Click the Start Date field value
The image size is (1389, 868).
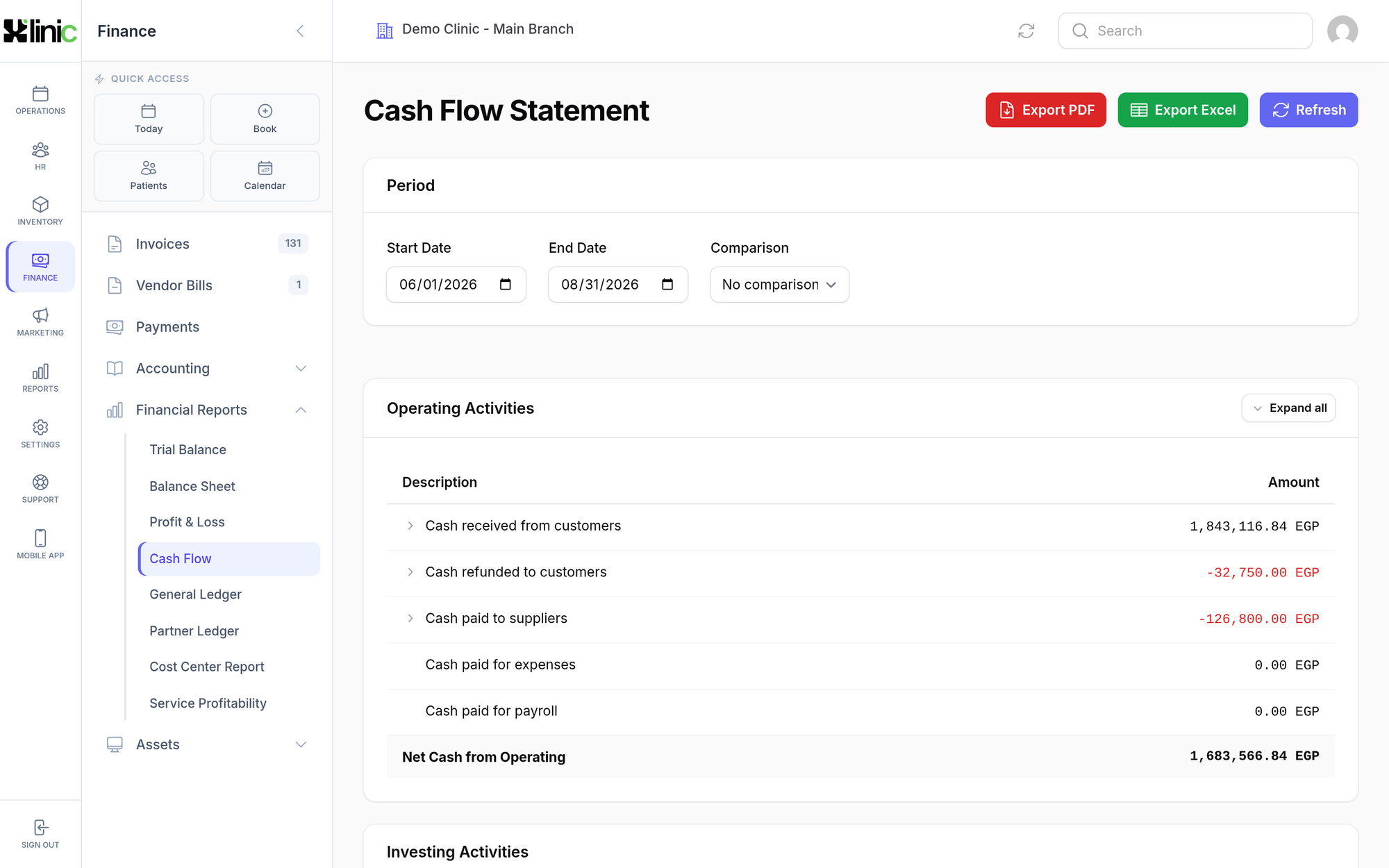click(x=438, y=285)
